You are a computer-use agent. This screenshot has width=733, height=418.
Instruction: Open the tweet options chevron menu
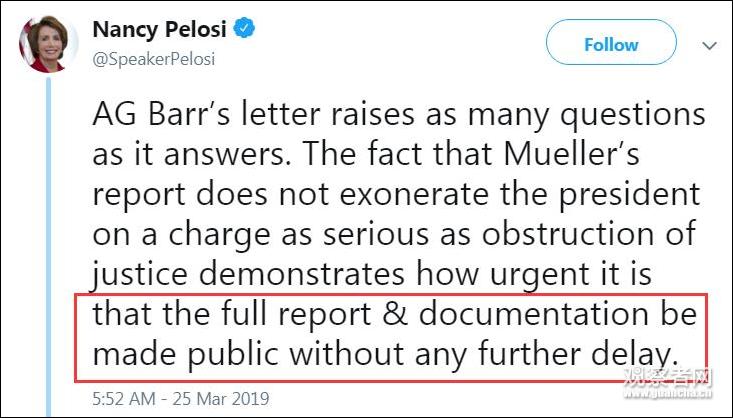click(709, 46)
